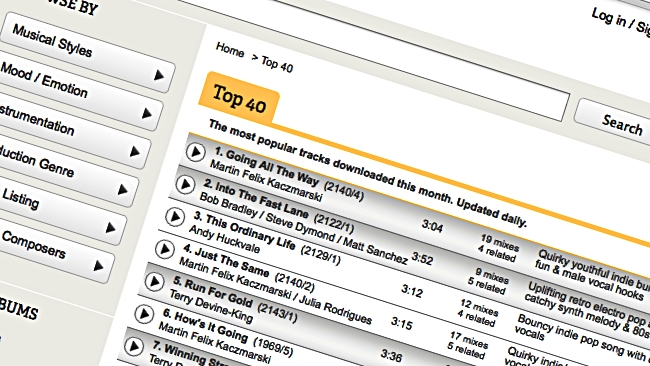Play track 3 This Ordinary Life
Screen dimensions: 650x366
(175, 217)
